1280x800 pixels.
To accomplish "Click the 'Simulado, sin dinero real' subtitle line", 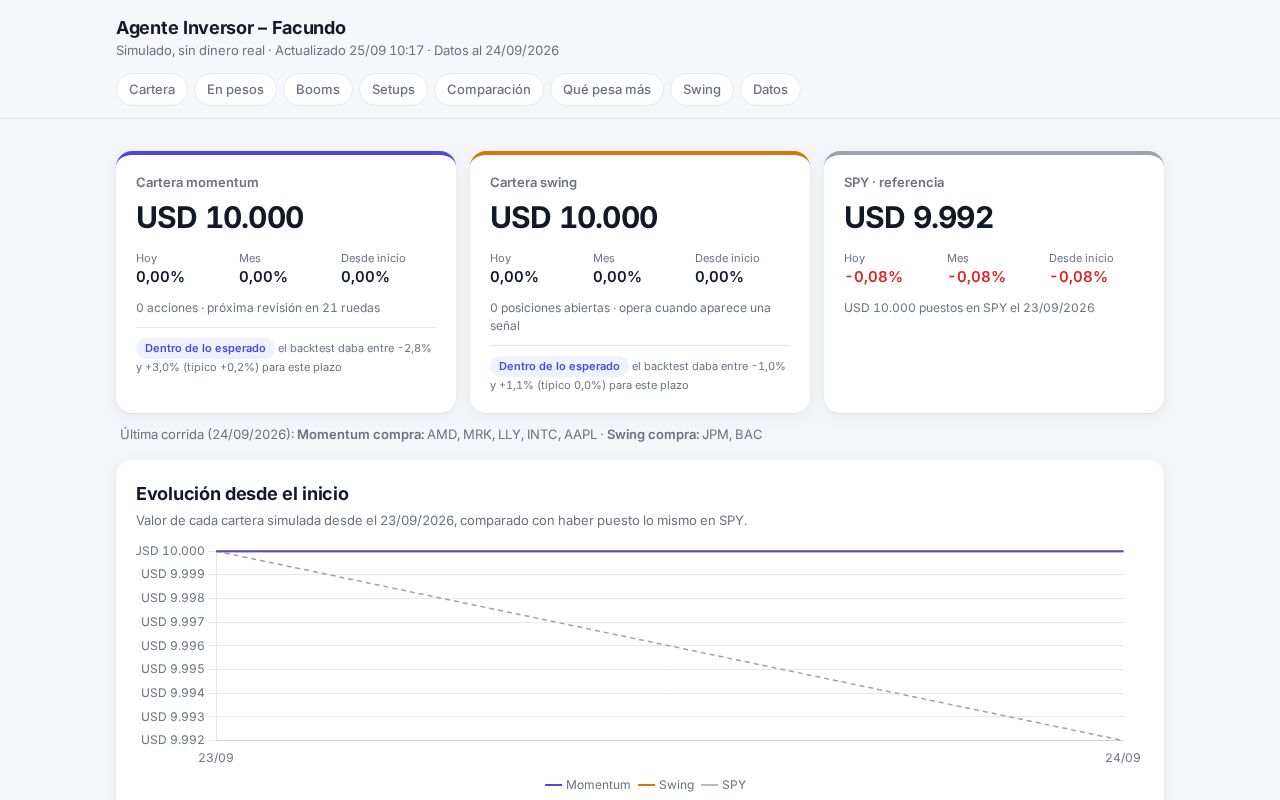I will [337, 51].
